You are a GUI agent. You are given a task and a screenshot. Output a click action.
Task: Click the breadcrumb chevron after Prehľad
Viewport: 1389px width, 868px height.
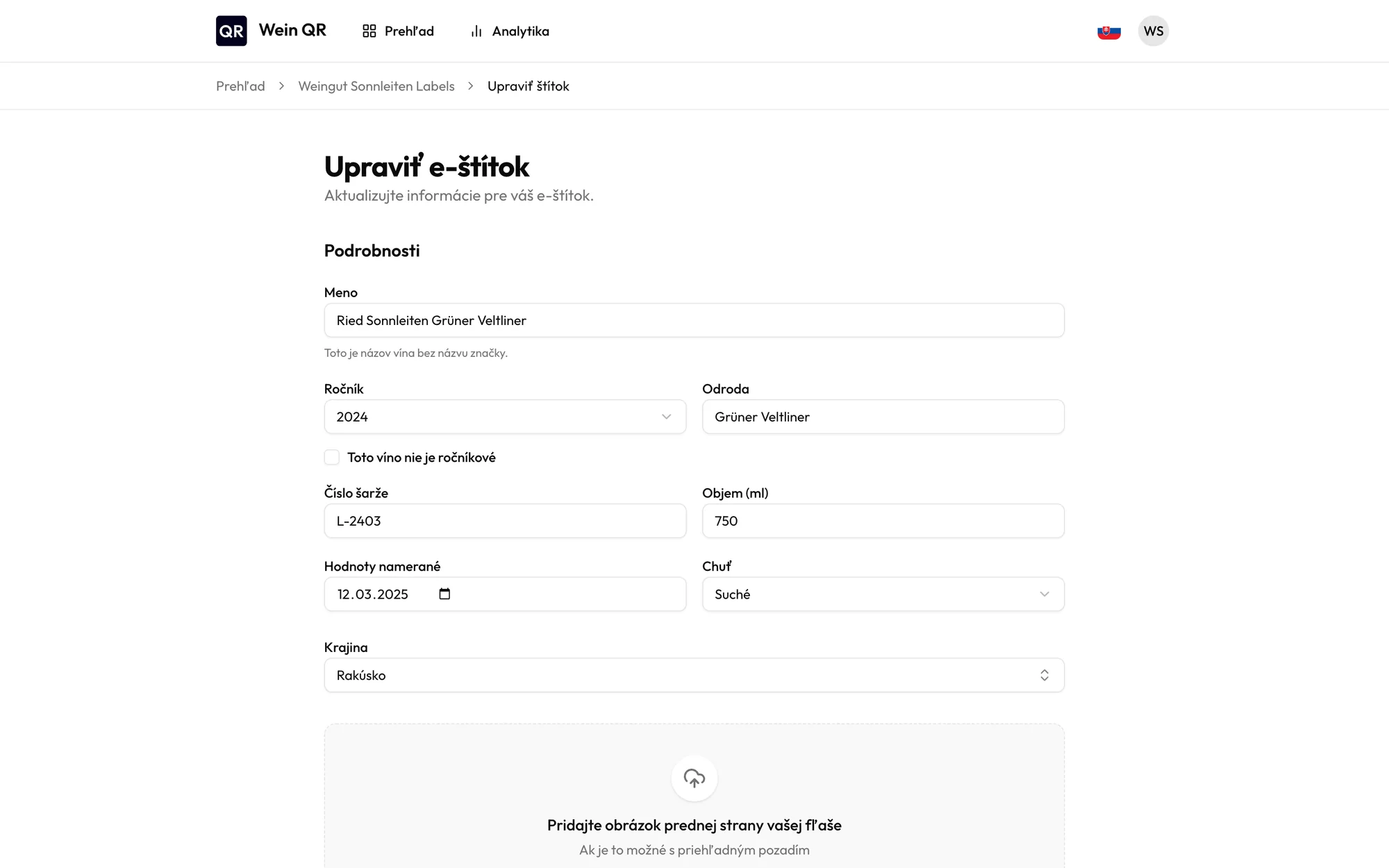[x=281, y=86]
